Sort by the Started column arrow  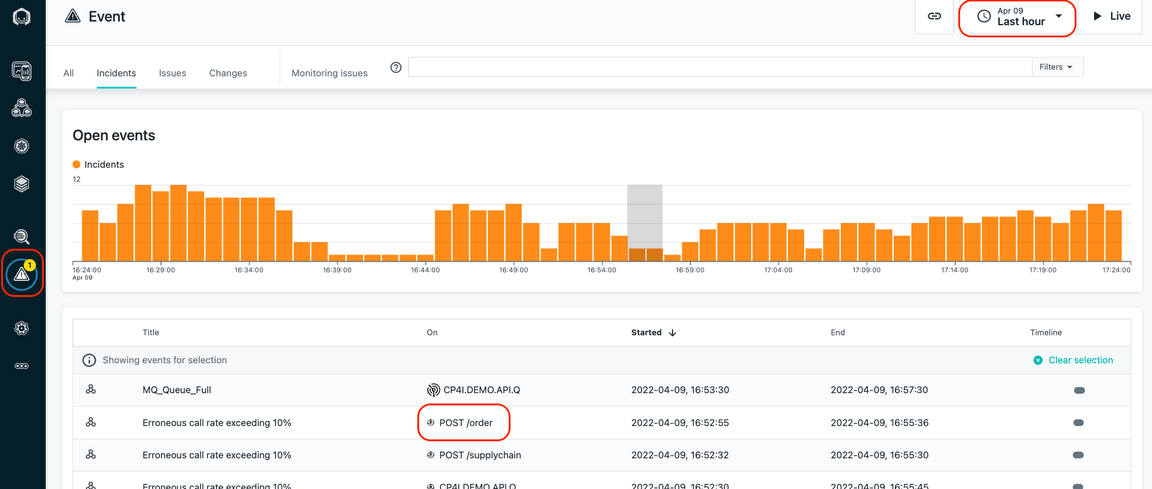point(672,333)
